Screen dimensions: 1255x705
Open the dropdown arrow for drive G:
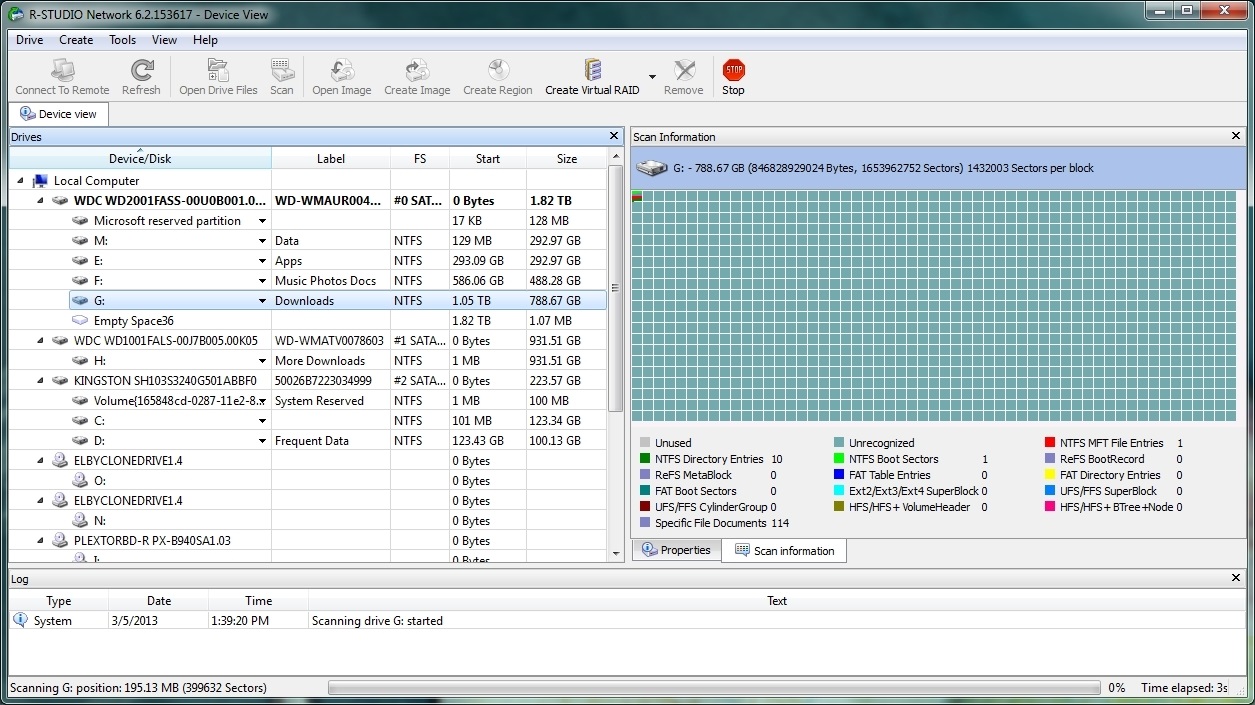[x=262, y=301]
